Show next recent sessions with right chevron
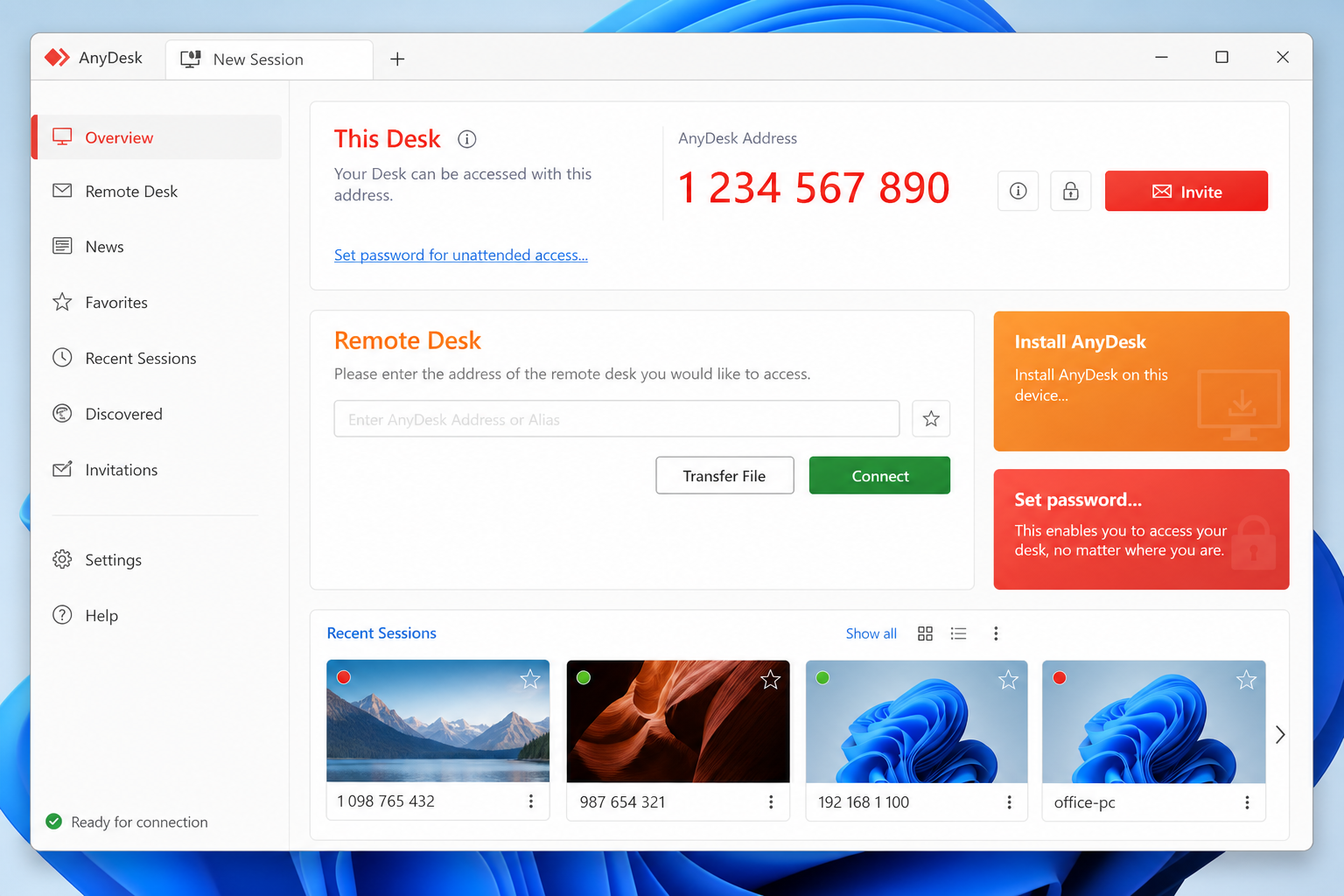1344x896 pixels. tap(1280, 734)
